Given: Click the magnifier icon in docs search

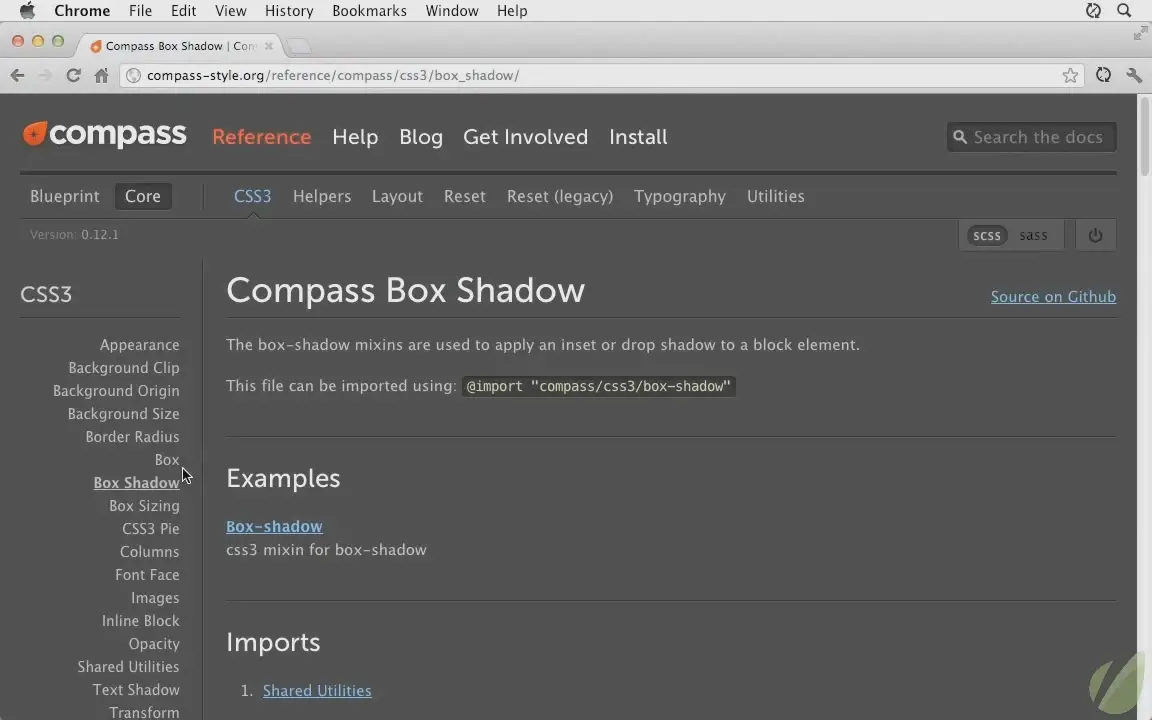Looking at the screenshot, I should pos(960,137).
